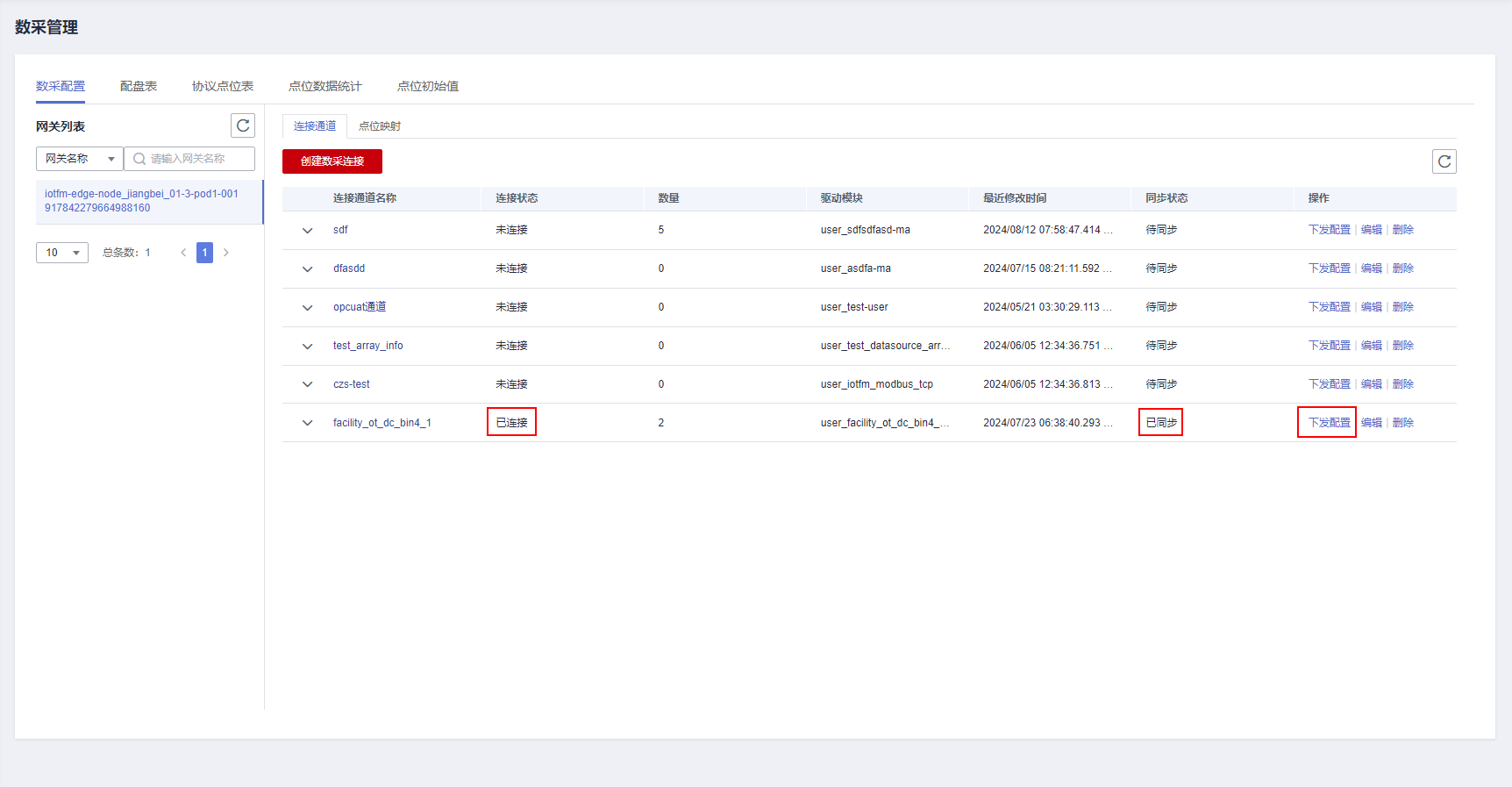The width and height of the screenshot is (1512, 787).
Task: Expand the sdf connection row
Action: [307, 230]
